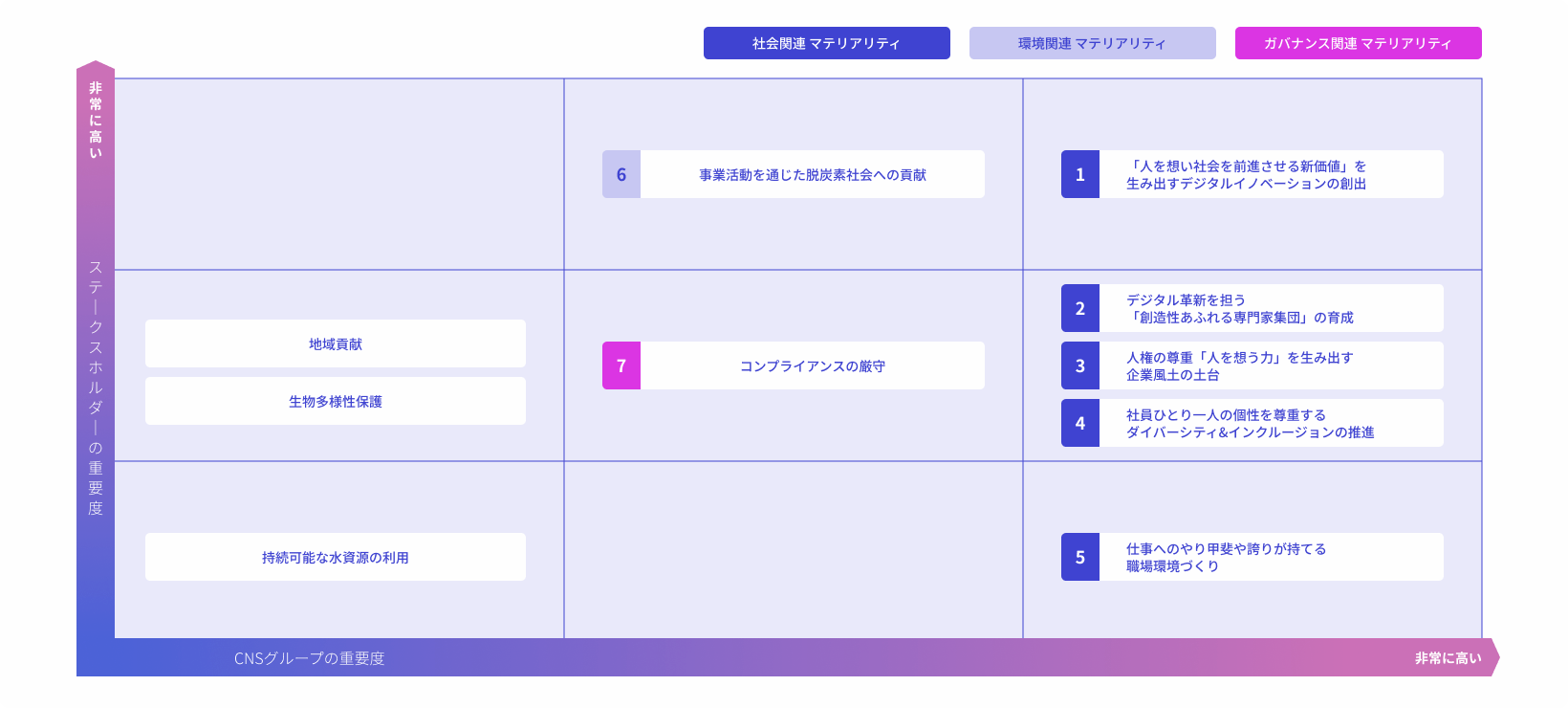Click the 生物多様性保護 card
This screenshot has height=708, width=1568.
(336, 401)
